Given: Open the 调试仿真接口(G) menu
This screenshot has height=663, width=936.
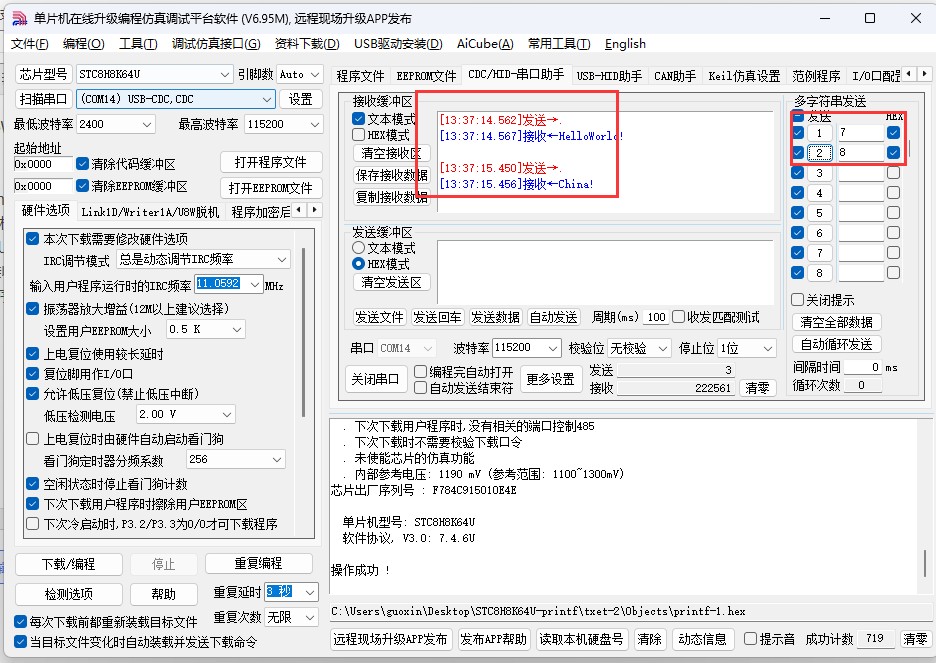Looking at the screenshot, I should tap(216, 44).
